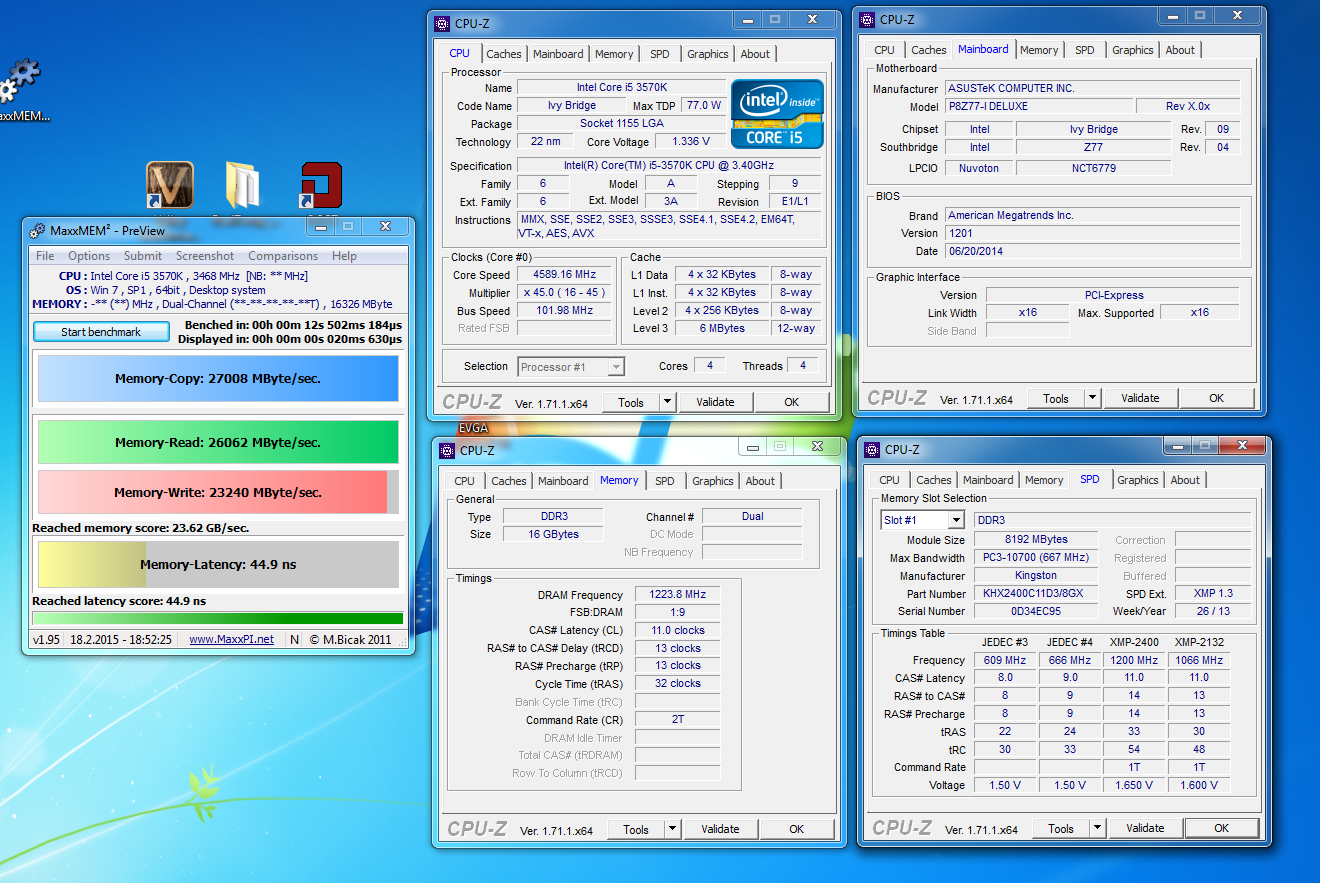The height and width of the screenshot is (883, 1320).
Task: Open Tools dropdown arrow in Mainboard CPU-Z window
Action: pyautogui.click(x=1092, y=398)
